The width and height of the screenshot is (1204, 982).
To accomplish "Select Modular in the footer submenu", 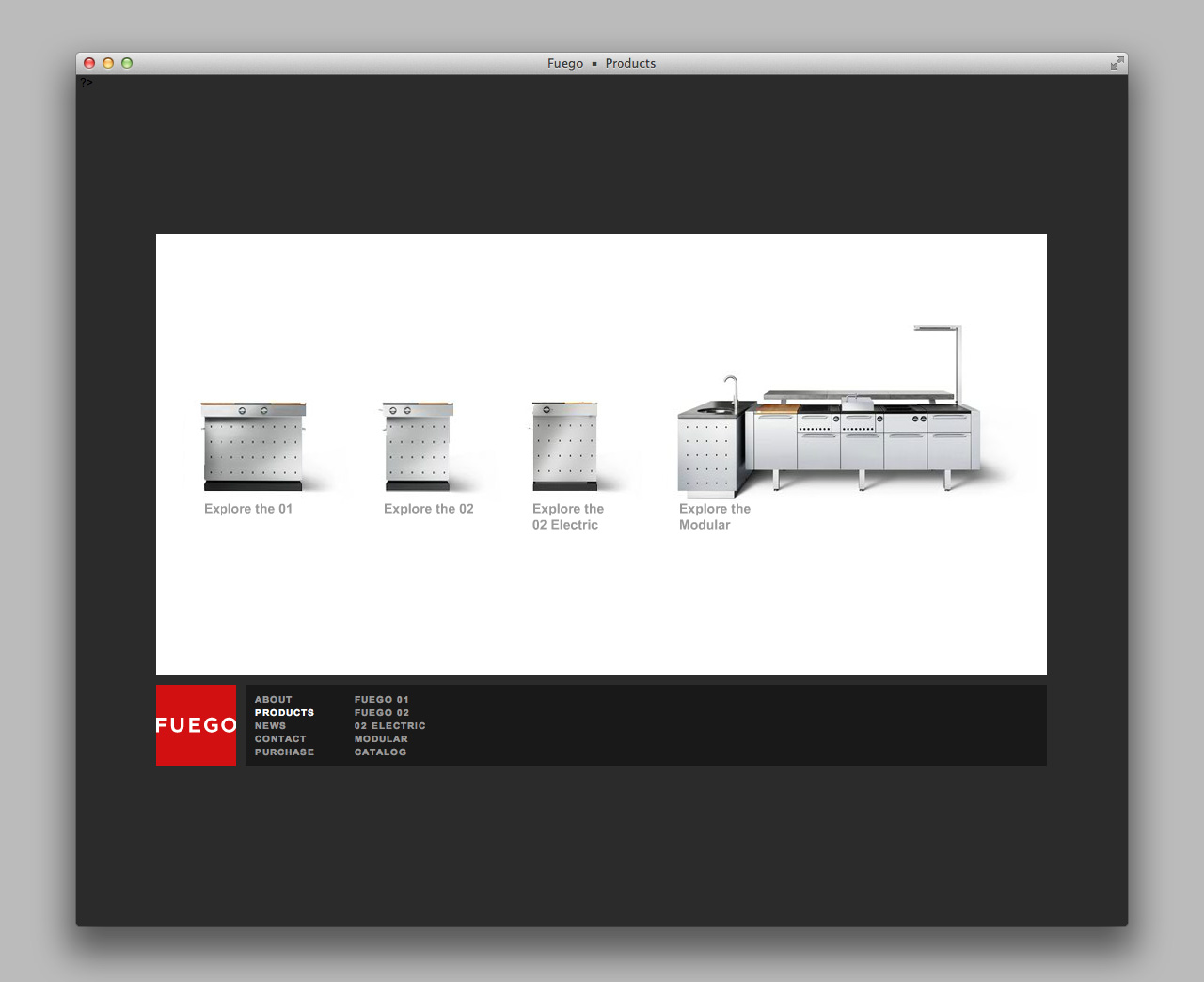I will pos(381,739).
